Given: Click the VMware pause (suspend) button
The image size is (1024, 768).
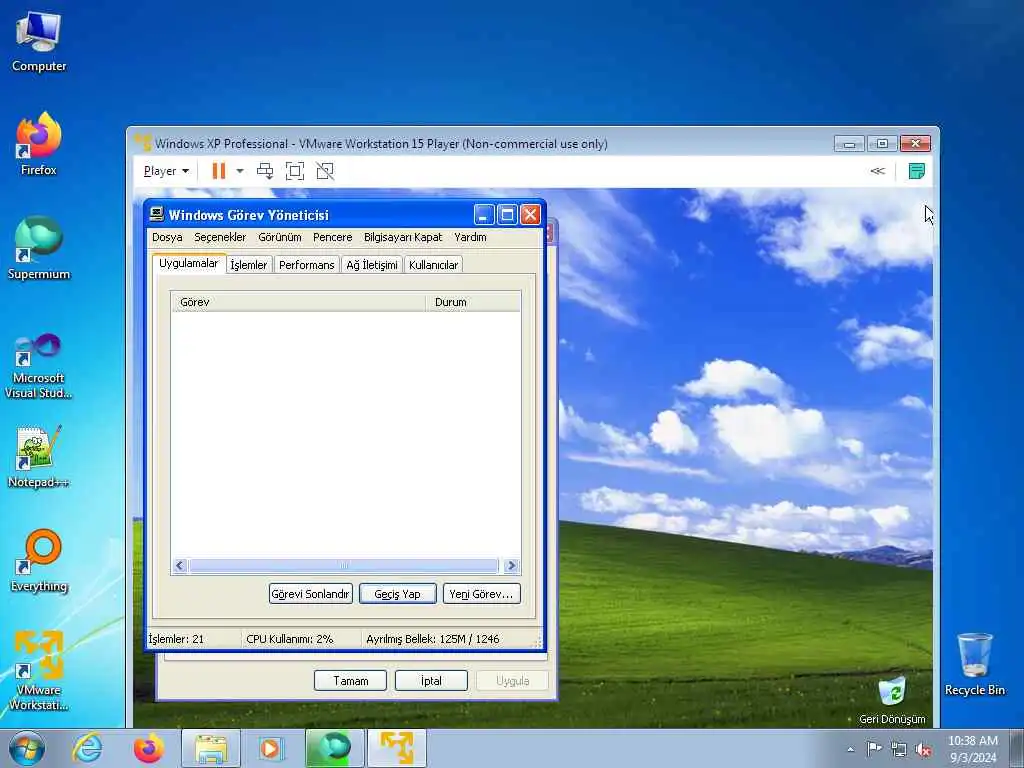Looking at the screenshot, I should 219,171.
